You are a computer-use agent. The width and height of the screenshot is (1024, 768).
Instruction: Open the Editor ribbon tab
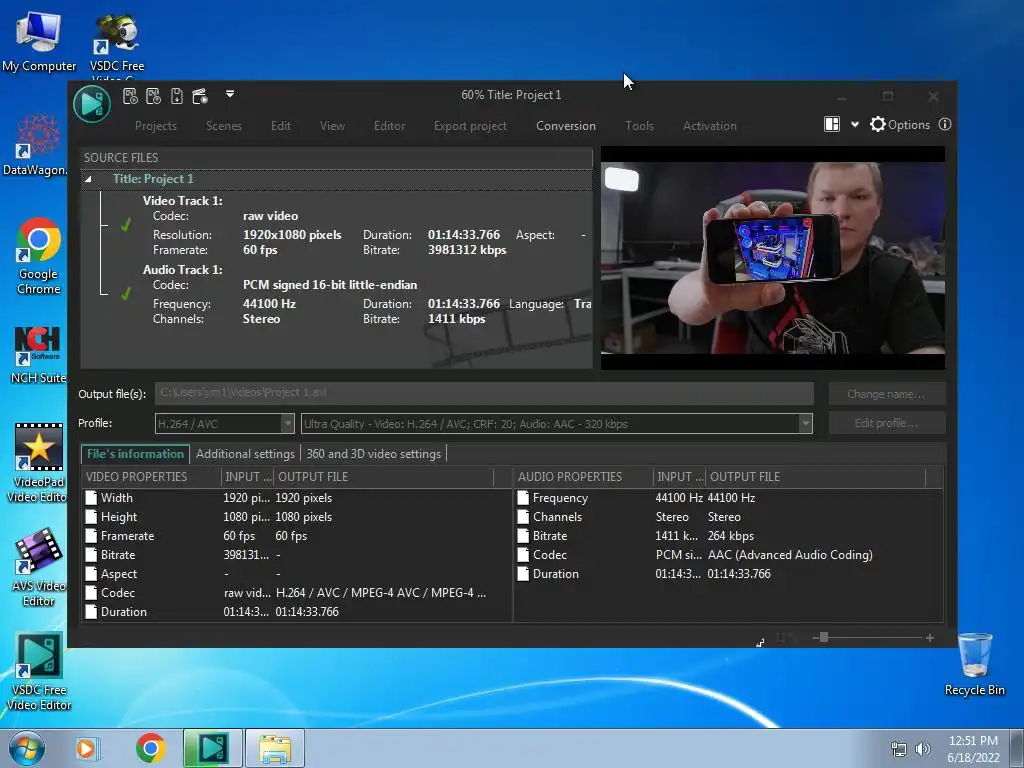point(389,125)
